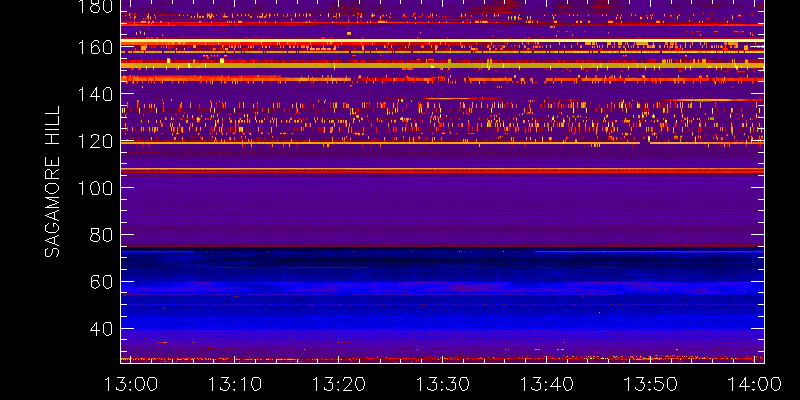Click the 13:50 time axis label
This screenshot has width=800, height=400.
point(651,384)
